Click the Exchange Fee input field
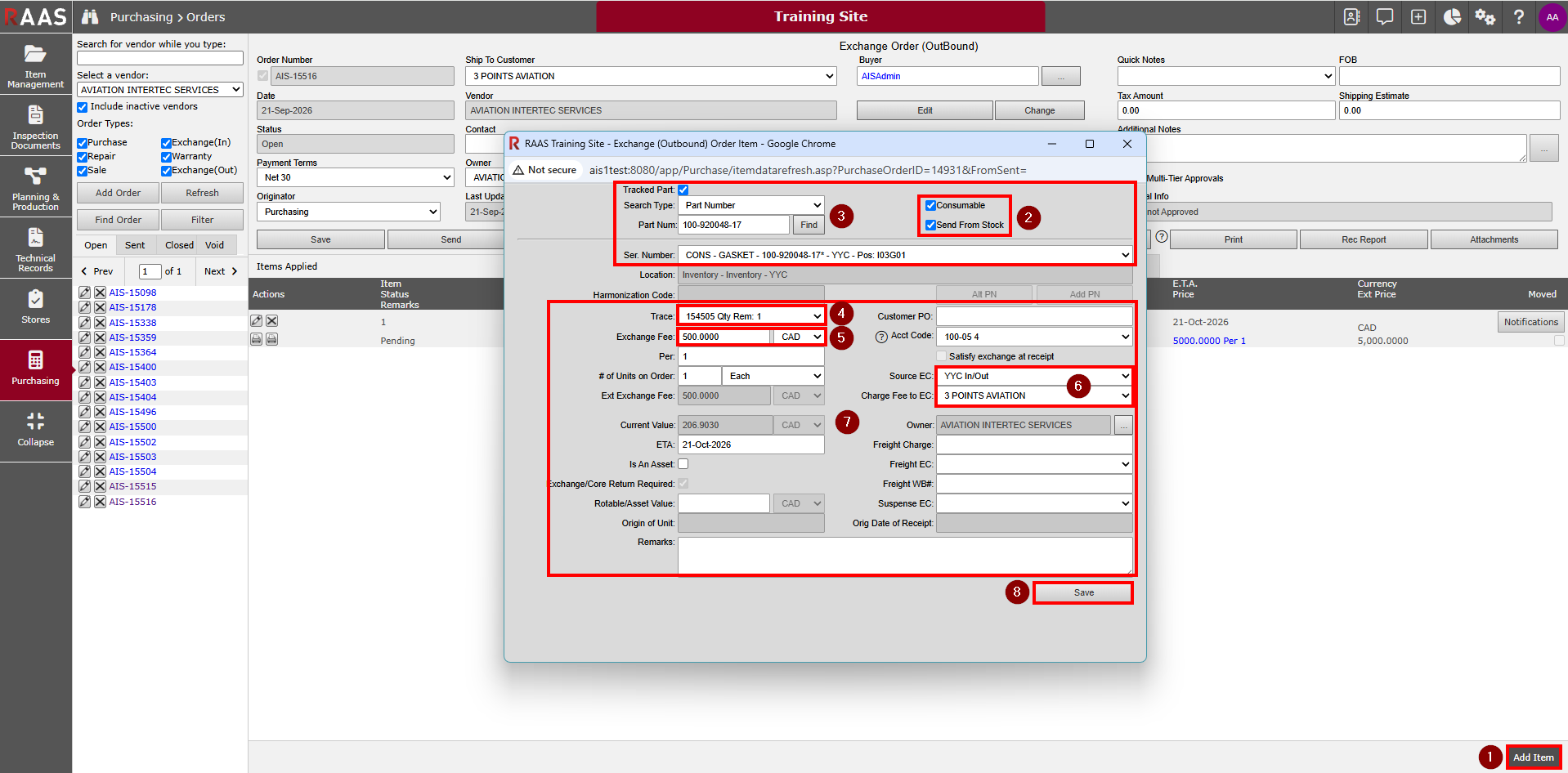Viewport: 1568px width, 773px height. 724,337
